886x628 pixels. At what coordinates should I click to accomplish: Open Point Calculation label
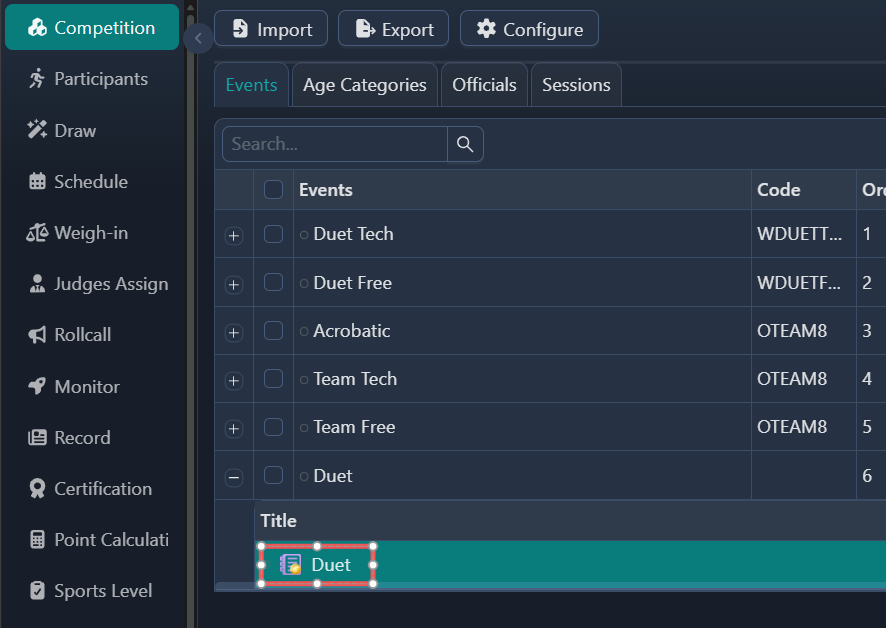pos(111,540)
